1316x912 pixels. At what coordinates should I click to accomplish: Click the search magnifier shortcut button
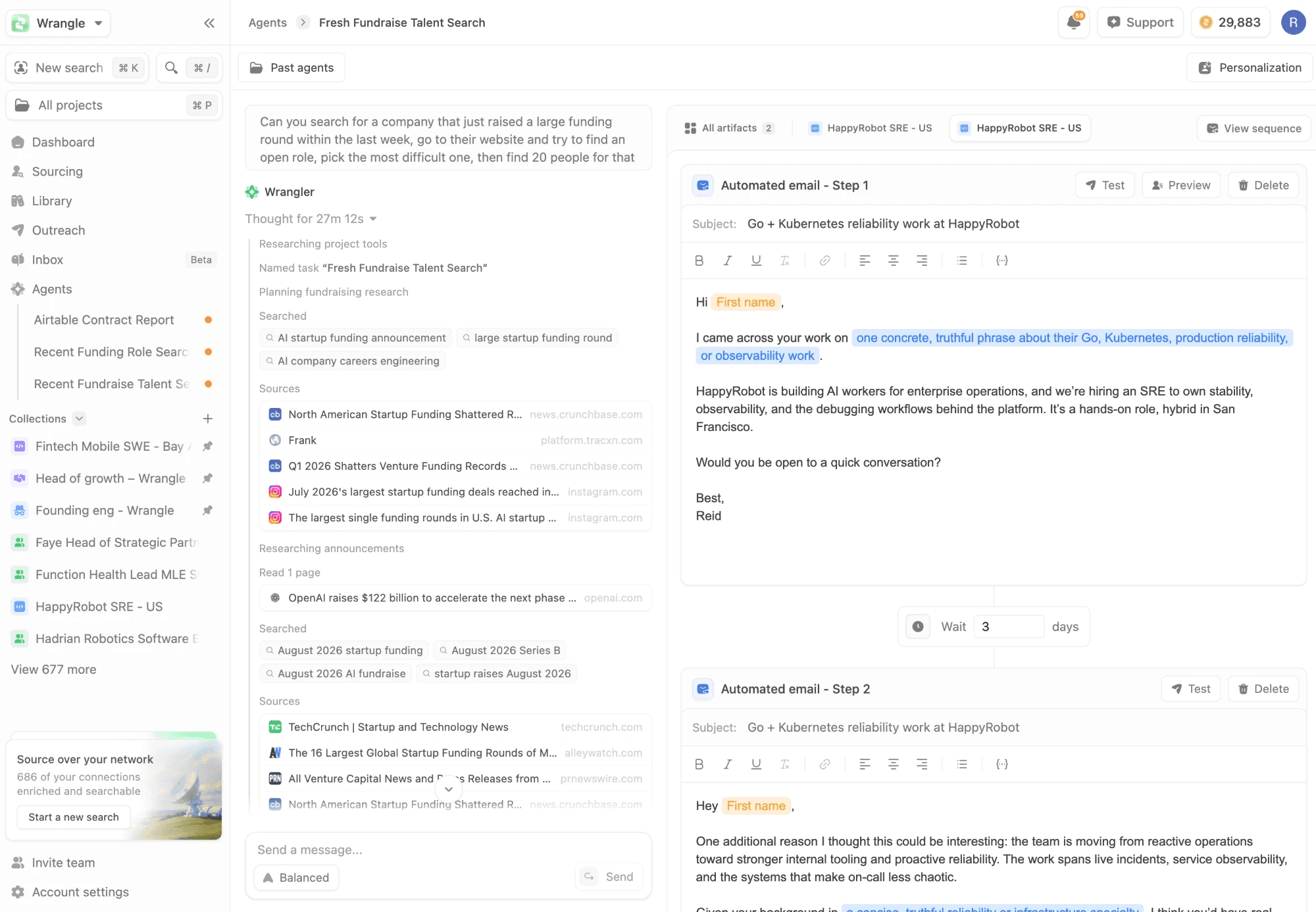point(189,68)
